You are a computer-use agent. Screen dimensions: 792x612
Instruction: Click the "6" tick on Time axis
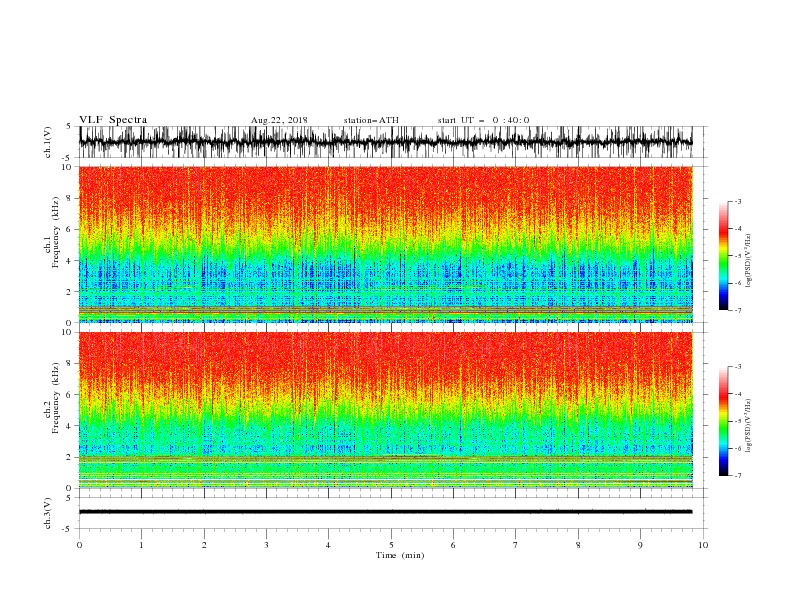pos(453,545)
